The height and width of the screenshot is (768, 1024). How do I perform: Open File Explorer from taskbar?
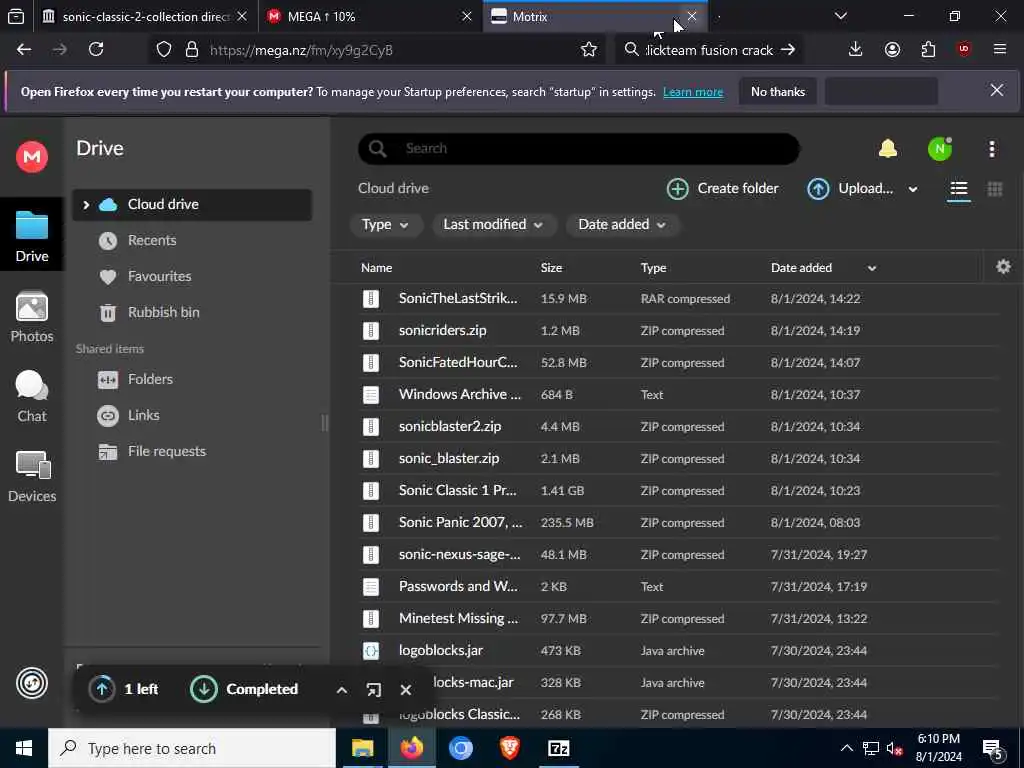362,748
